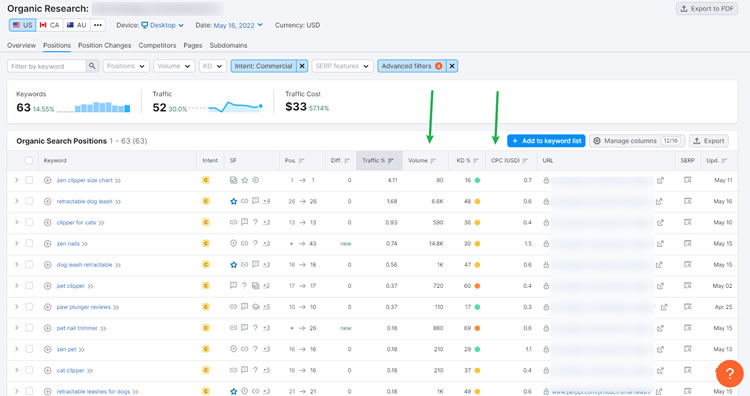Add 'pet clipper' keyword via plus icon
This screenshot has width=750, height=396.
coord(47,286)
